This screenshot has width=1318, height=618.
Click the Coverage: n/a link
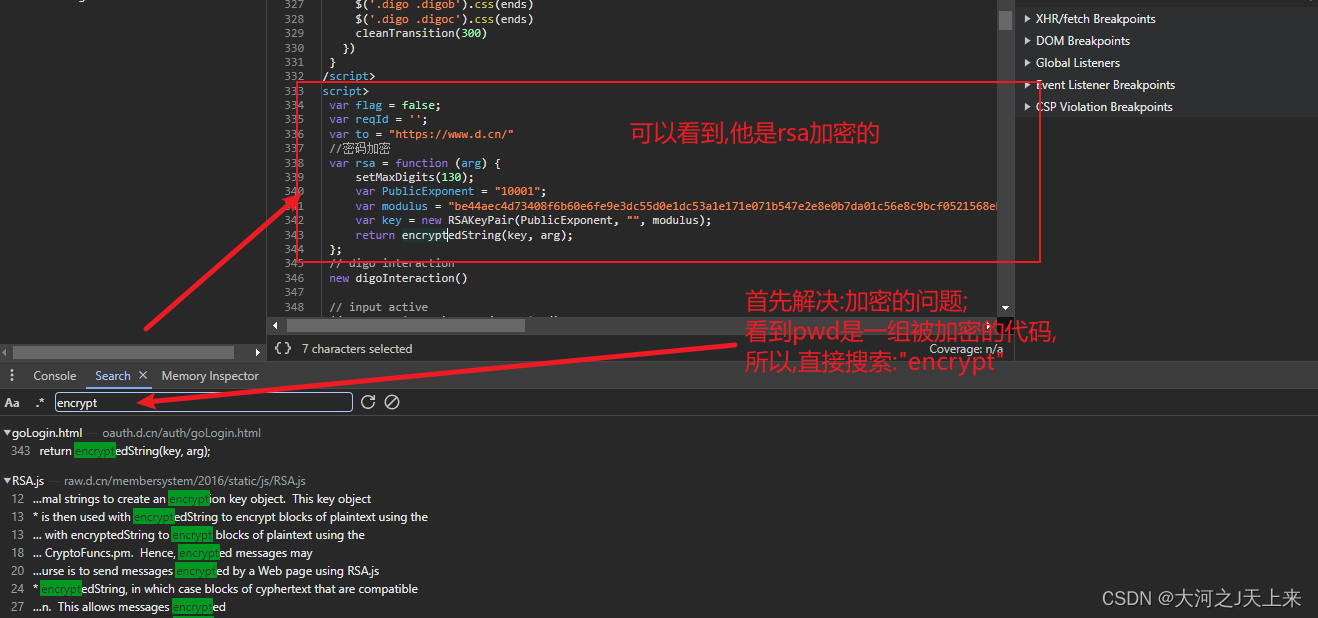click(968, 349)
